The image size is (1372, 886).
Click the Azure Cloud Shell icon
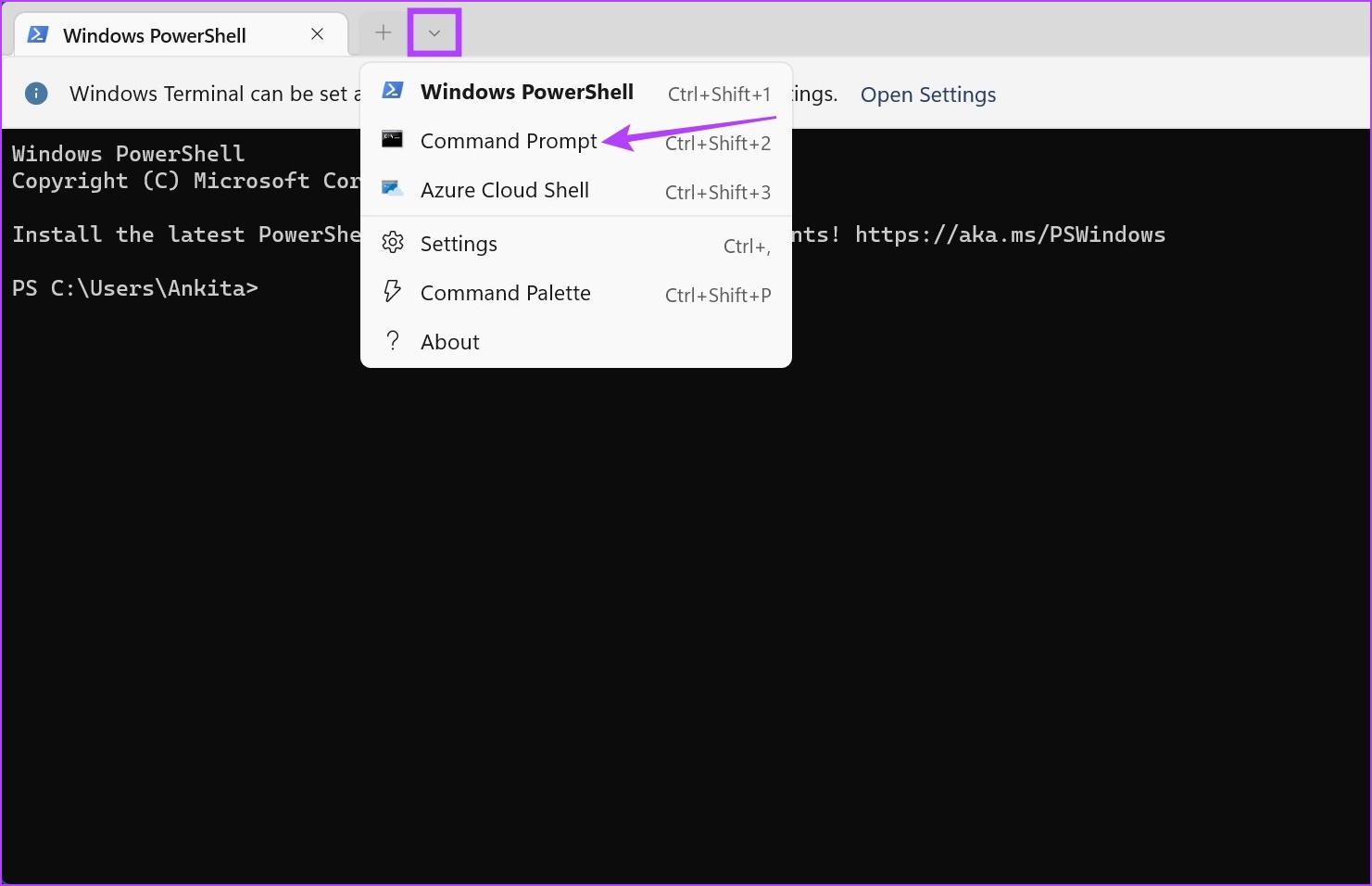pos(393,189)
